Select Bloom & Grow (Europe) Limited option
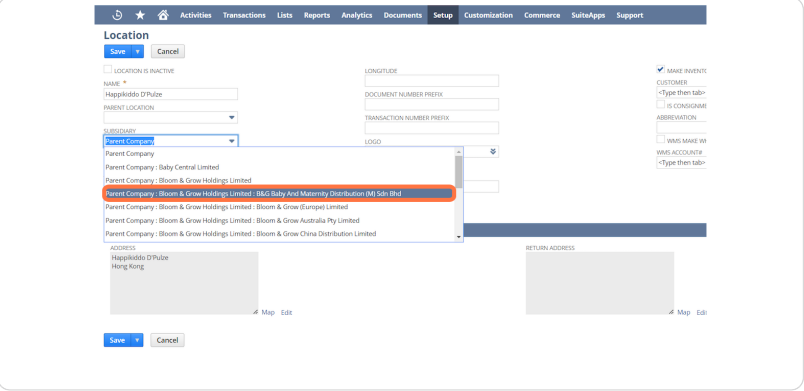The image size is (804, 391). (279, 207)
